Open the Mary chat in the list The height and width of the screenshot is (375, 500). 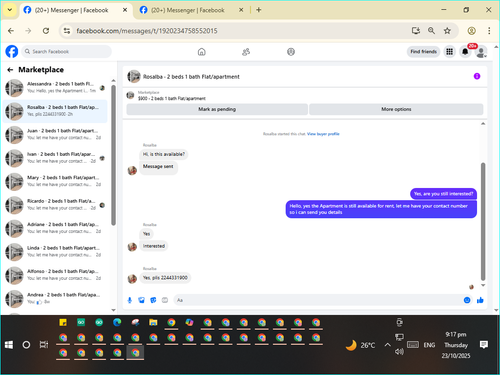pos(55,181)
